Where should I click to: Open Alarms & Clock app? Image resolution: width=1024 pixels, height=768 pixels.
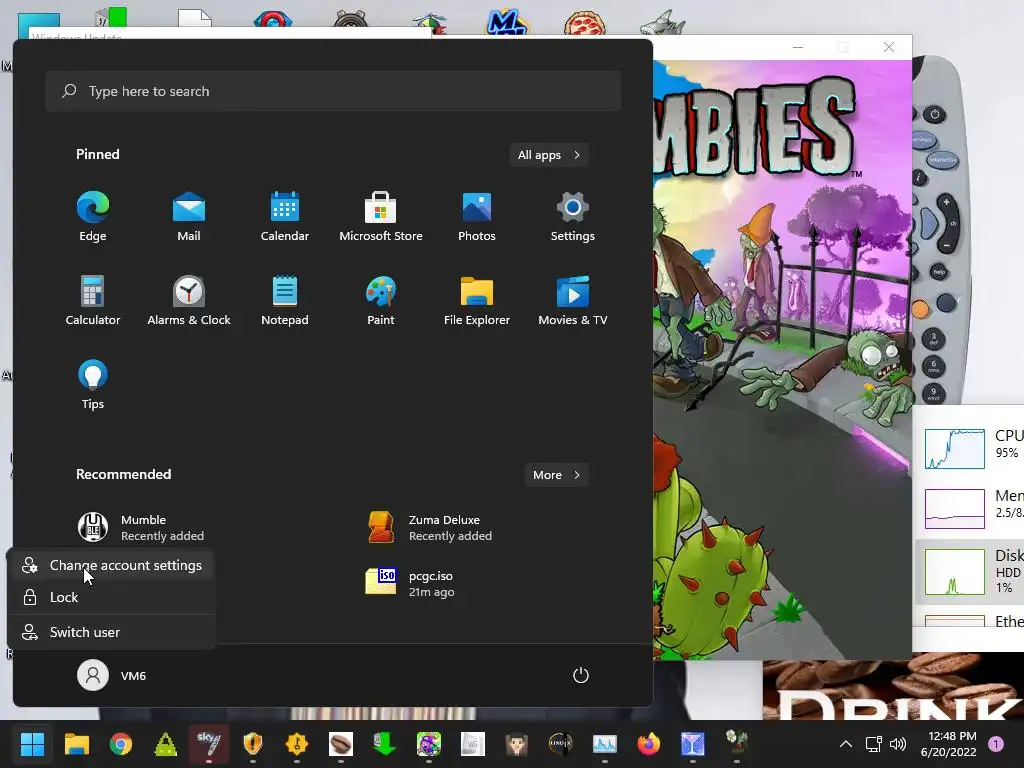point(189,301)
